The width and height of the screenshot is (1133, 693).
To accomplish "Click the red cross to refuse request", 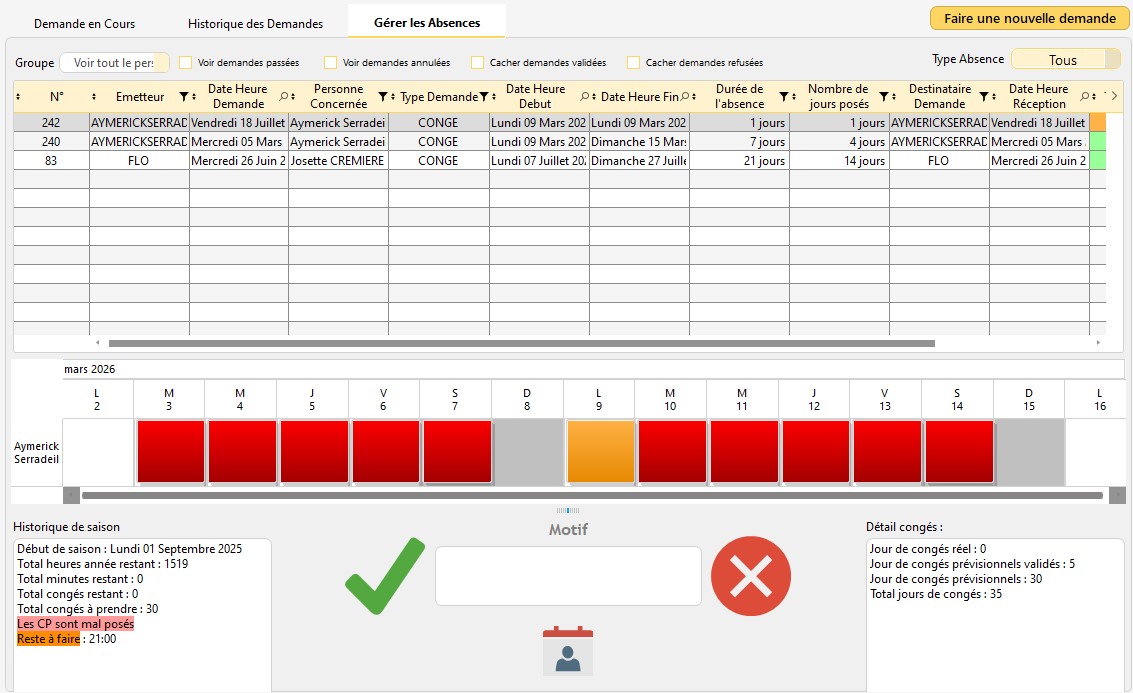I will (750, 576).
